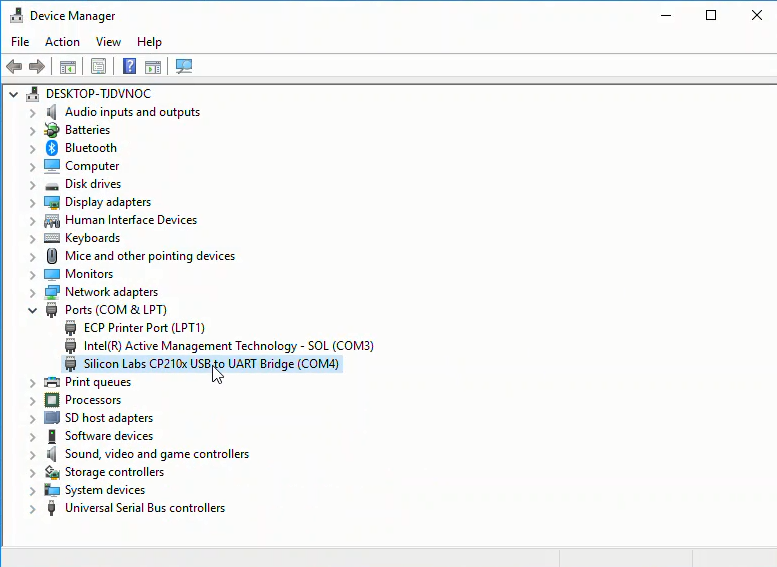Select the Monitors category label
Viewport: 777px width, 567px height.
[x=89, y=274]
